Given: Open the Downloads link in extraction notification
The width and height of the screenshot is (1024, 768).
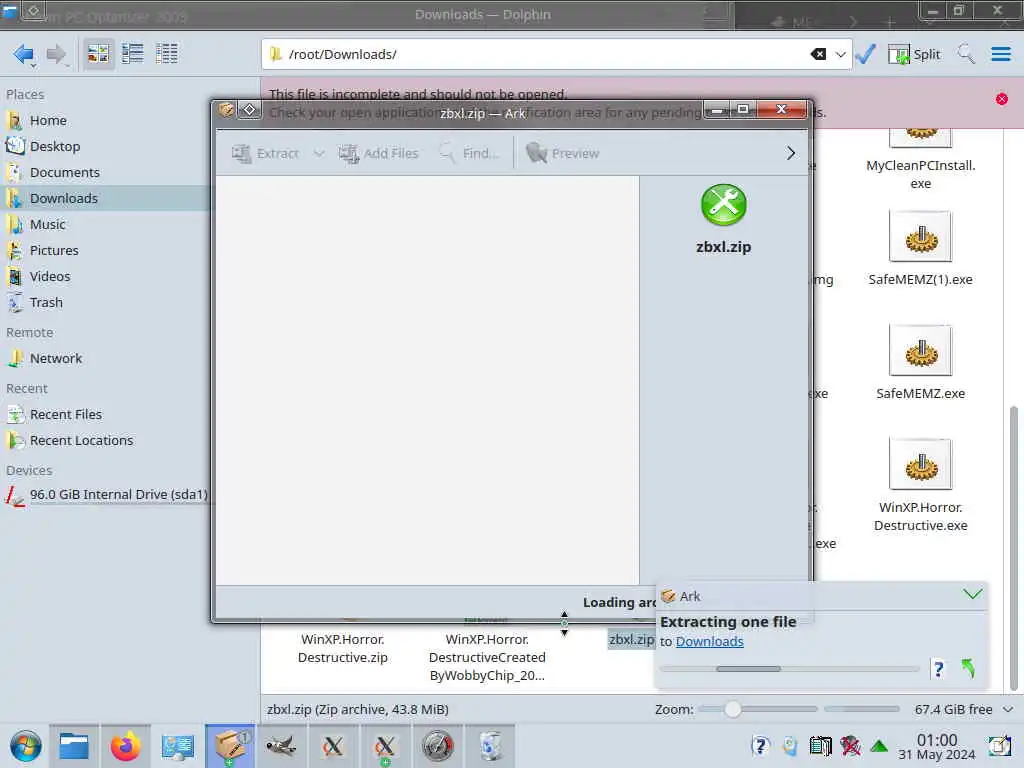Looking at the screenshot, I should [x=709, y=642].
